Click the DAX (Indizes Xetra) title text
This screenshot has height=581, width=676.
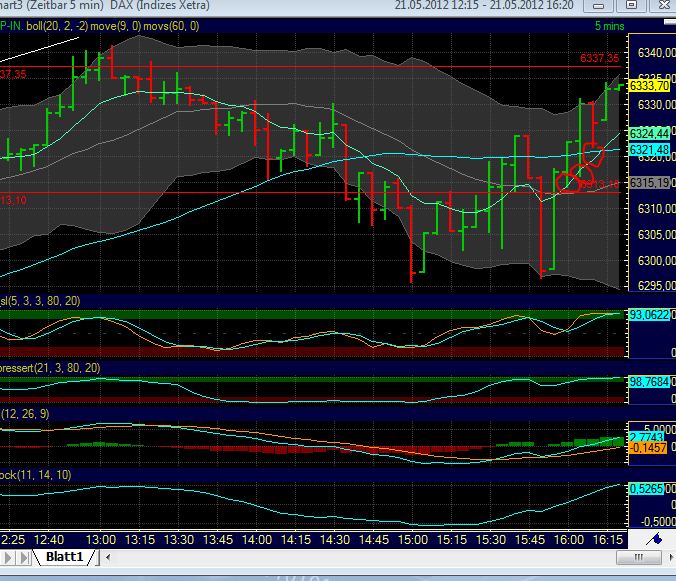(x=160, y=6)
